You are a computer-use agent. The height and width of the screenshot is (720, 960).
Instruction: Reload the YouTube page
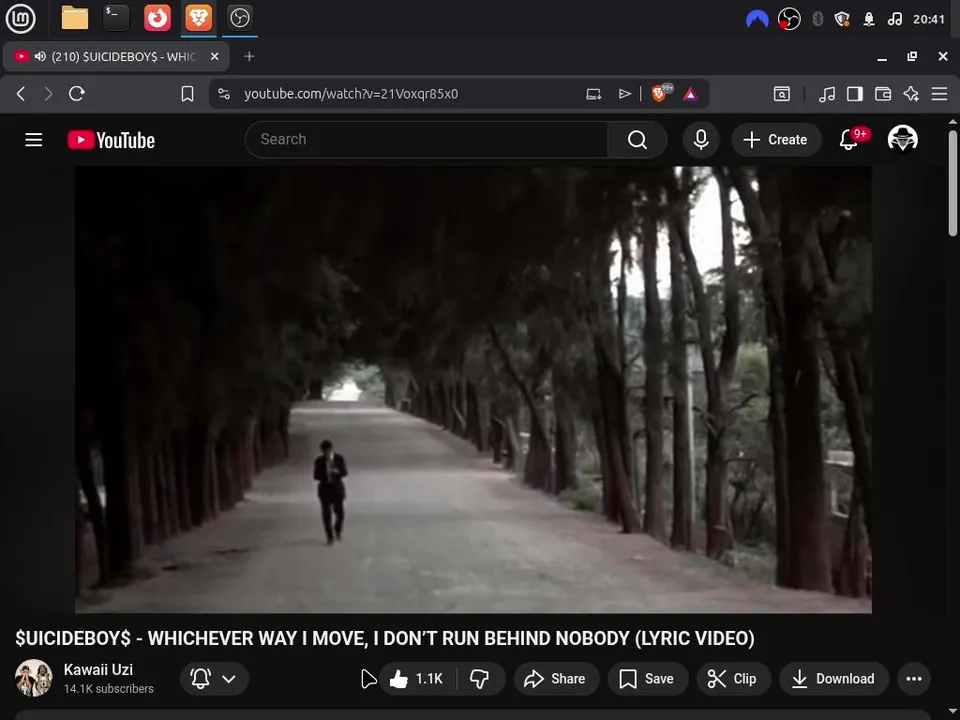(x=77, y=94)
